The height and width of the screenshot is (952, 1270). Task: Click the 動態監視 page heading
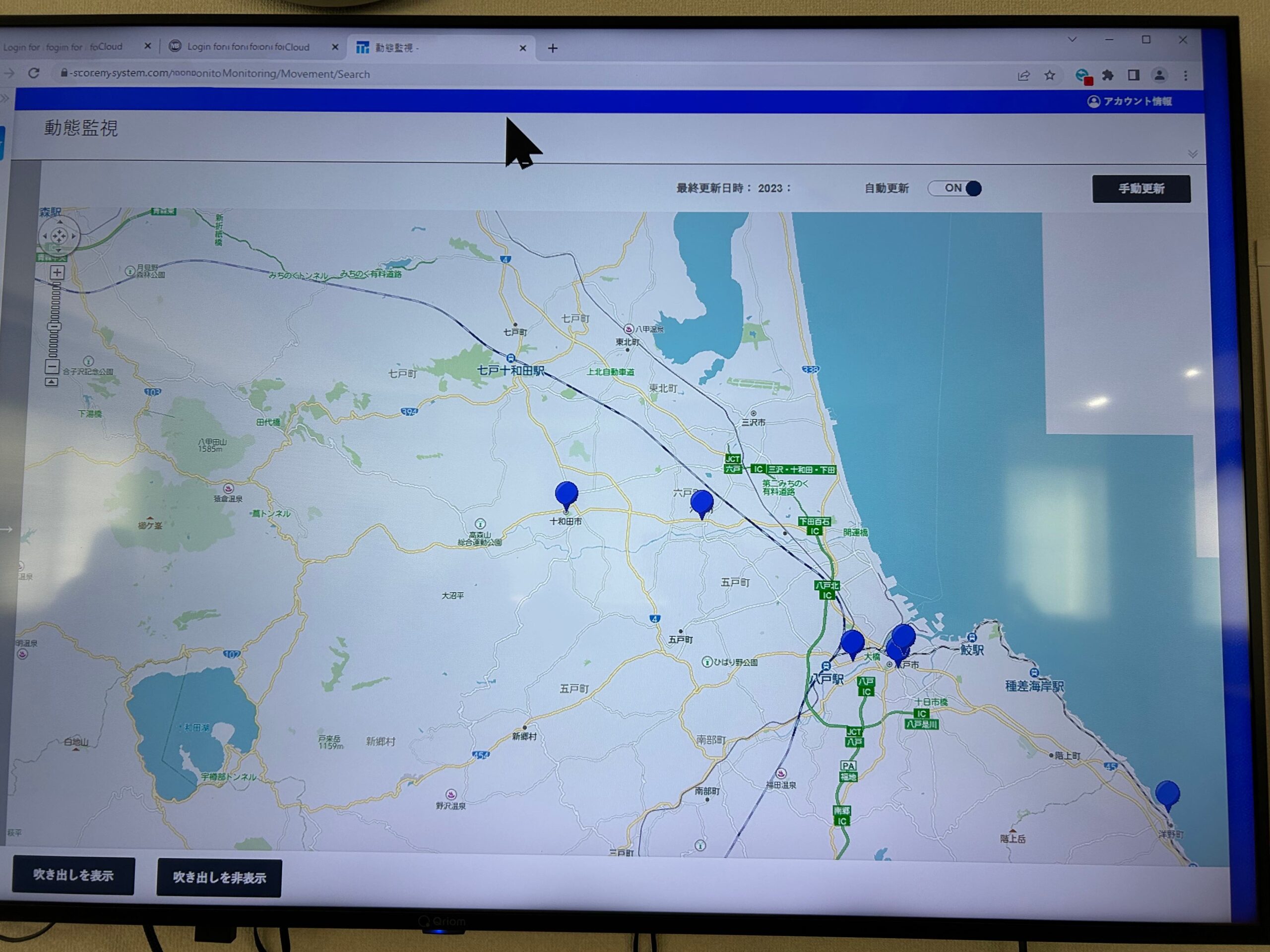point(81,127)
